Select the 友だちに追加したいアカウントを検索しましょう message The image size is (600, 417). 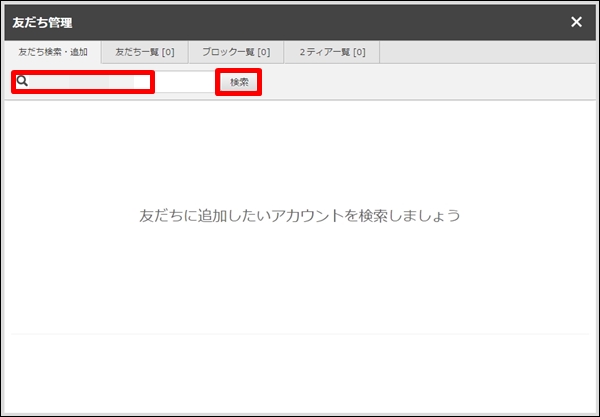300,216
